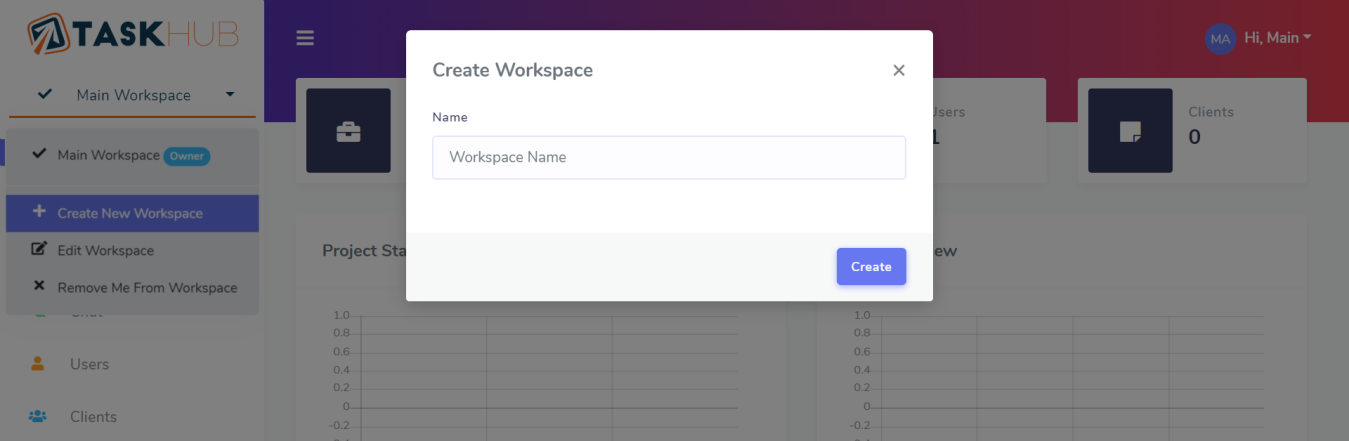
Task: Open the Users page from sidebar
Action: tap(89, 364)
